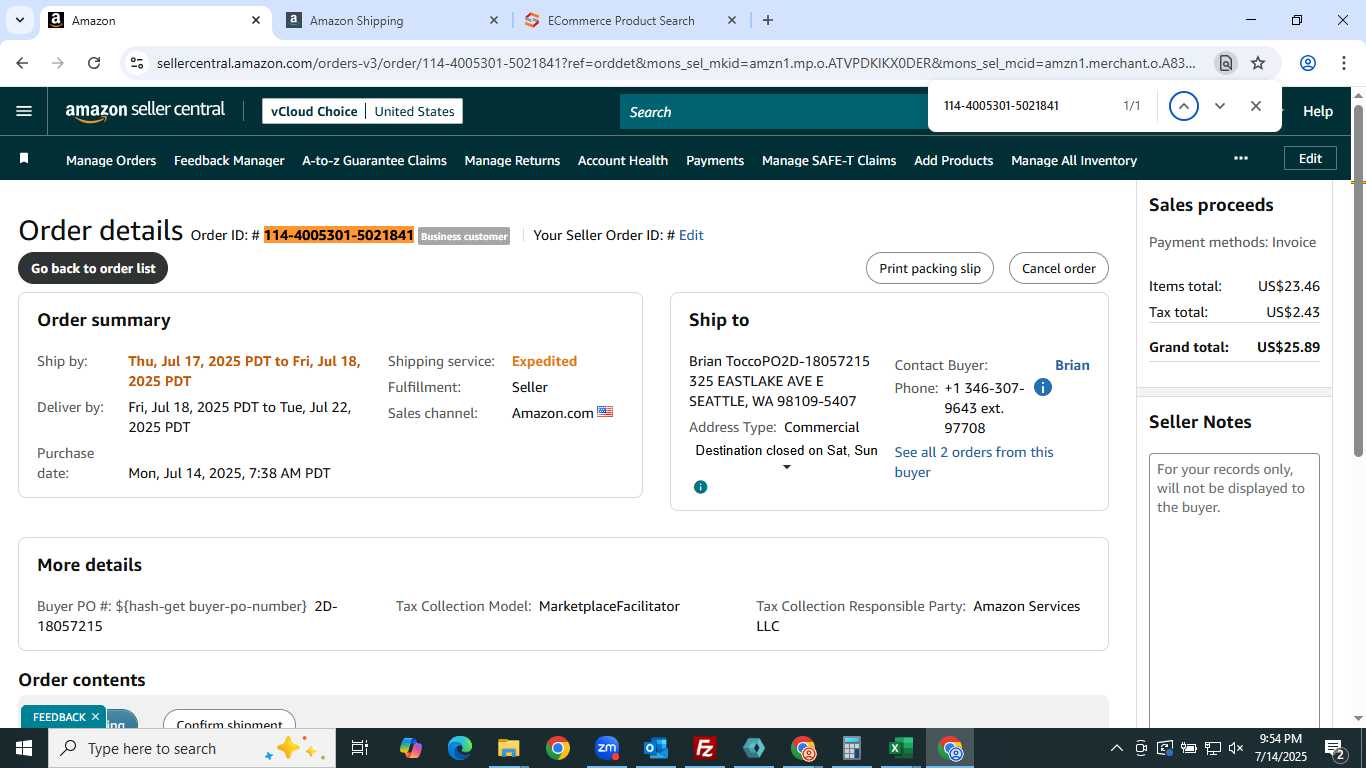The width and height of the screenshot is (1366, 768).
Task: Expand Destination closed on Sat, Sun arrow
Action: 786,468
